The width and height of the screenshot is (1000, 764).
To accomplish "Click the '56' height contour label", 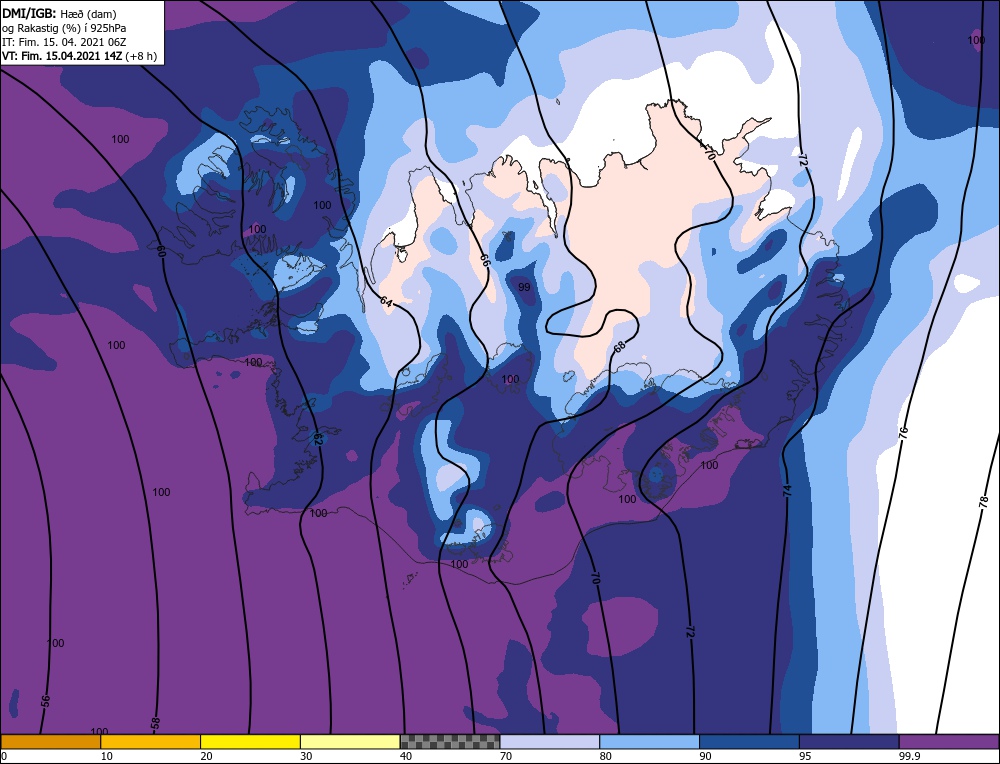I will pos(45,700).
